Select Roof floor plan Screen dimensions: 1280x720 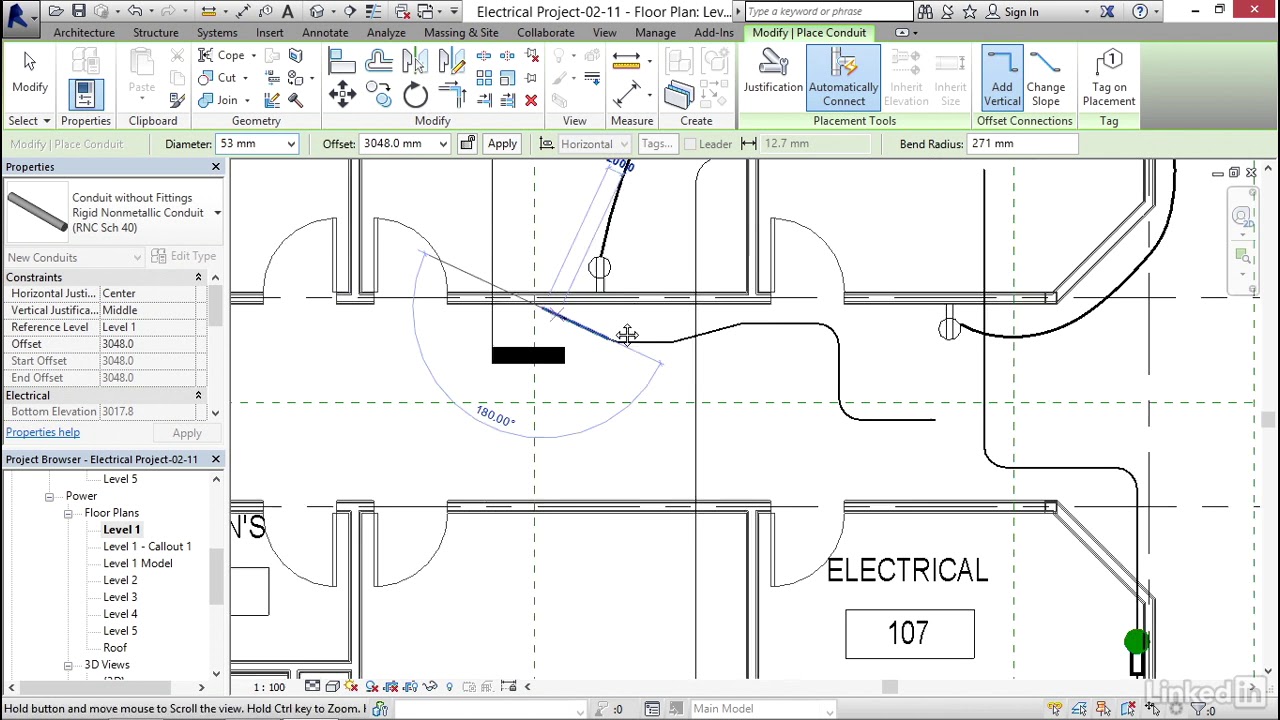pyautogui.click(x=115, y=647)
